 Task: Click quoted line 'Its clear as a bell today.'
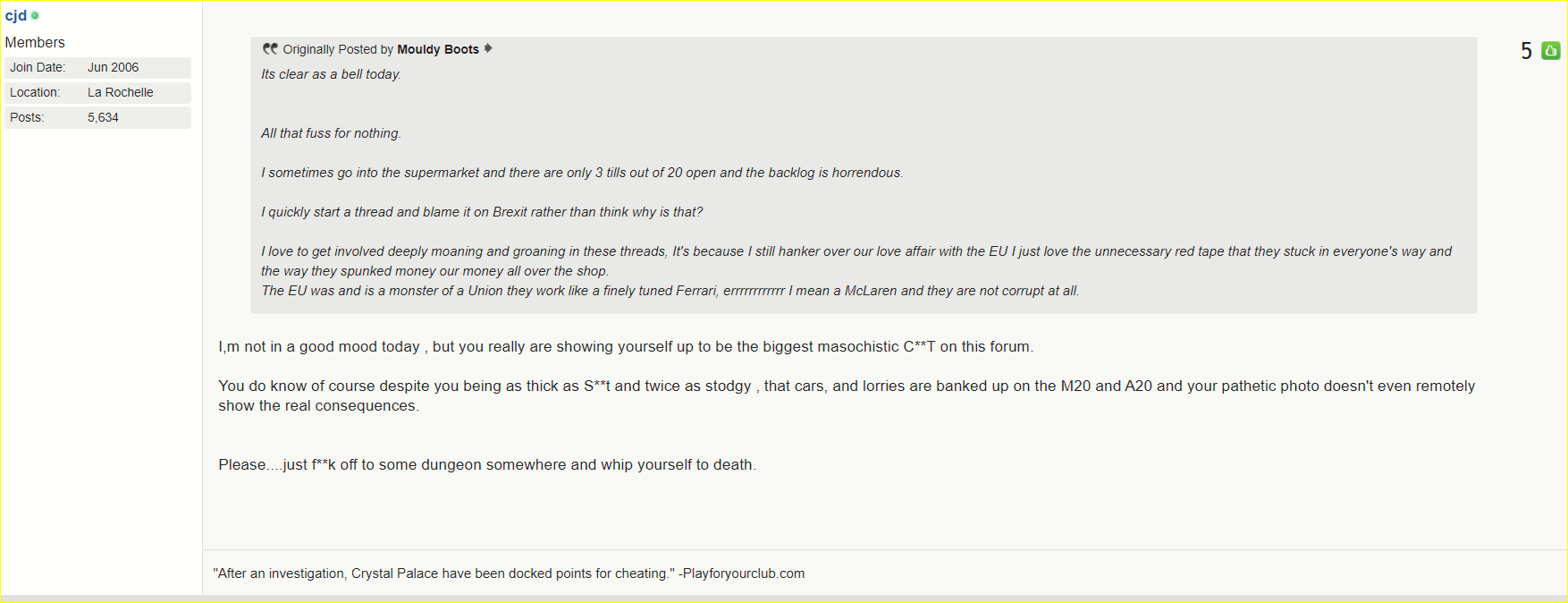331,74
